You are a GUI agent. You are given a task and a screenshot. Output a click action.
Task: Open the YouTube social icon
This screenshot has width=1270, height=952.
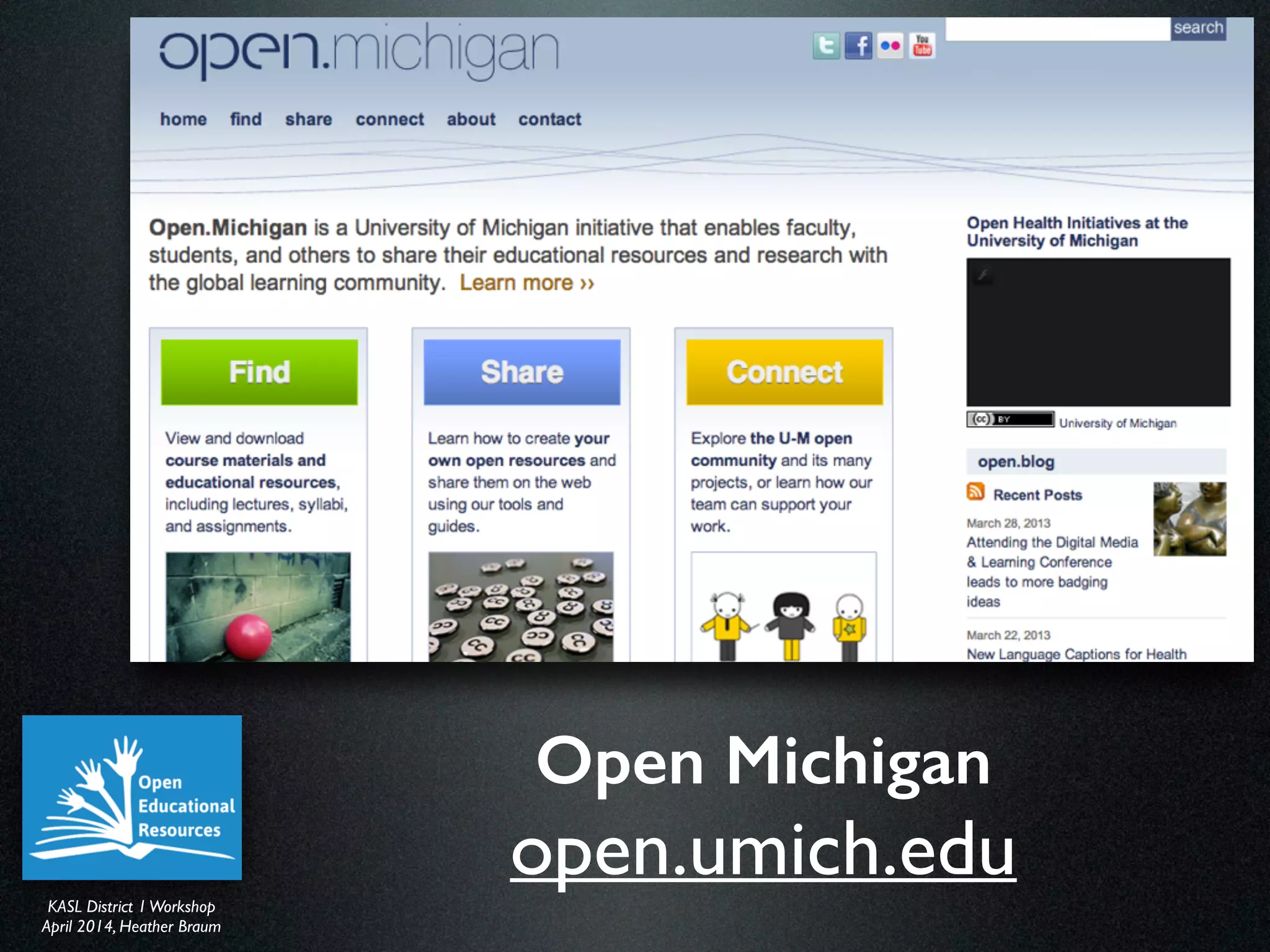922,46
